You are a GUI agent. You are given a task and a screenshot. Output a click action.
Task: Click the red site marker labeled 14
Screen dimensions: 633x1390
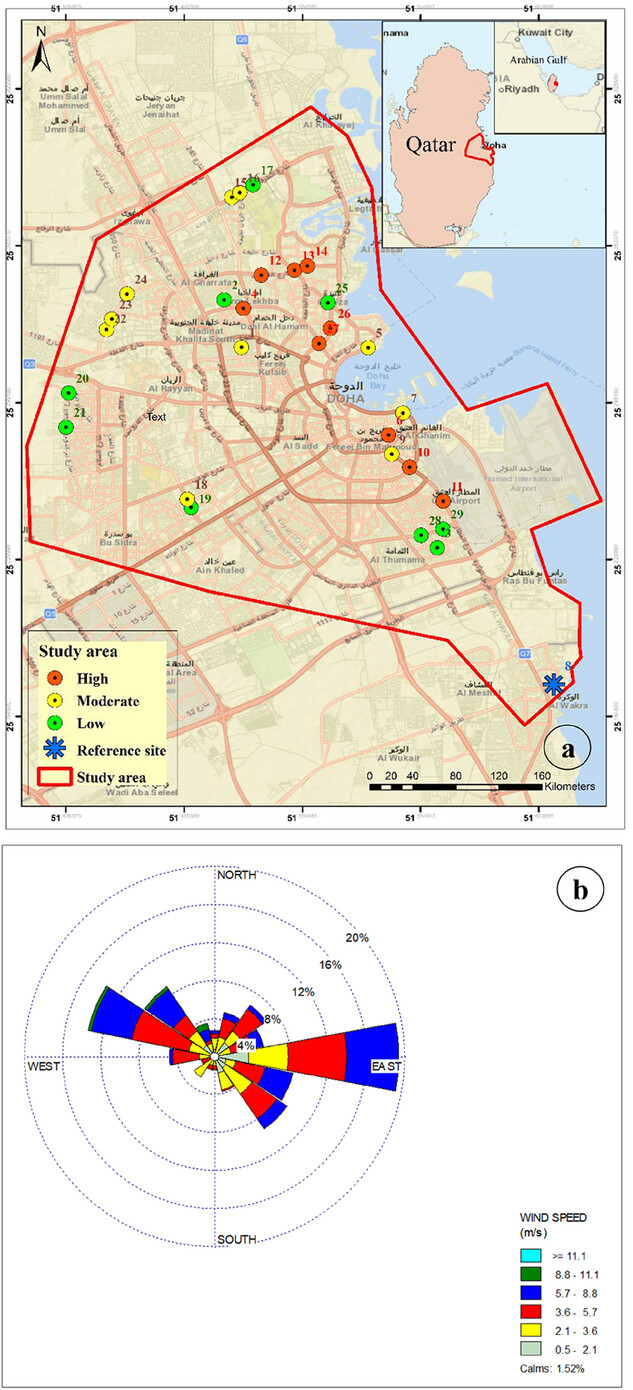308,266
